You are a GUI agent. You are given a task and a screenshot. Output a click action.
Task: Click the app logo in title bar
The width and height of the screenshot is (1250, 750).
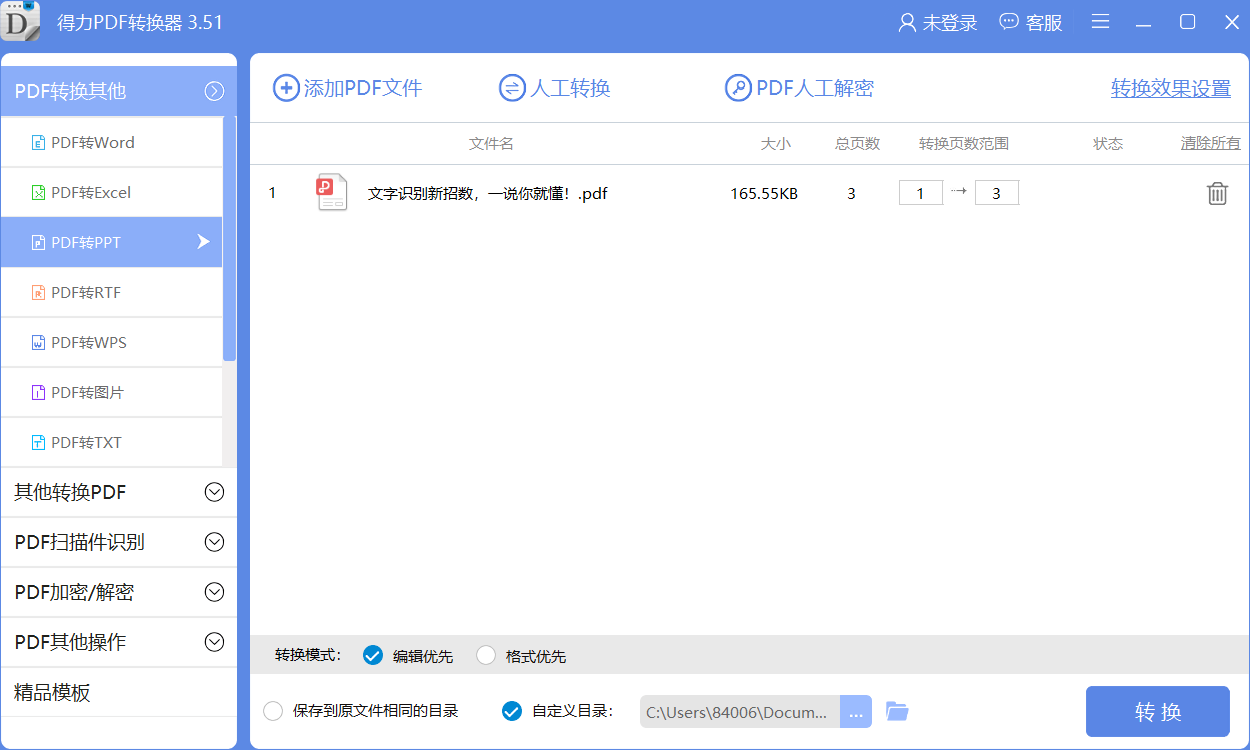click(x=21, y=21)
